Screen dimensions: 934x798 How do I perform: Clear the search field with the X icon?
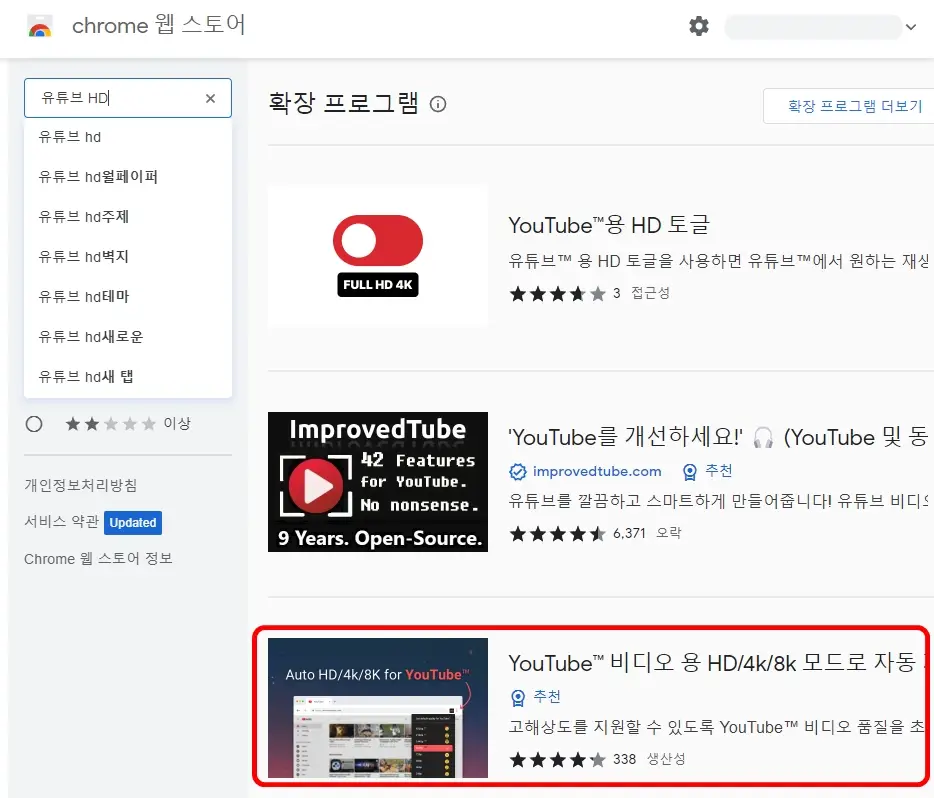click(x=210, y=98)
